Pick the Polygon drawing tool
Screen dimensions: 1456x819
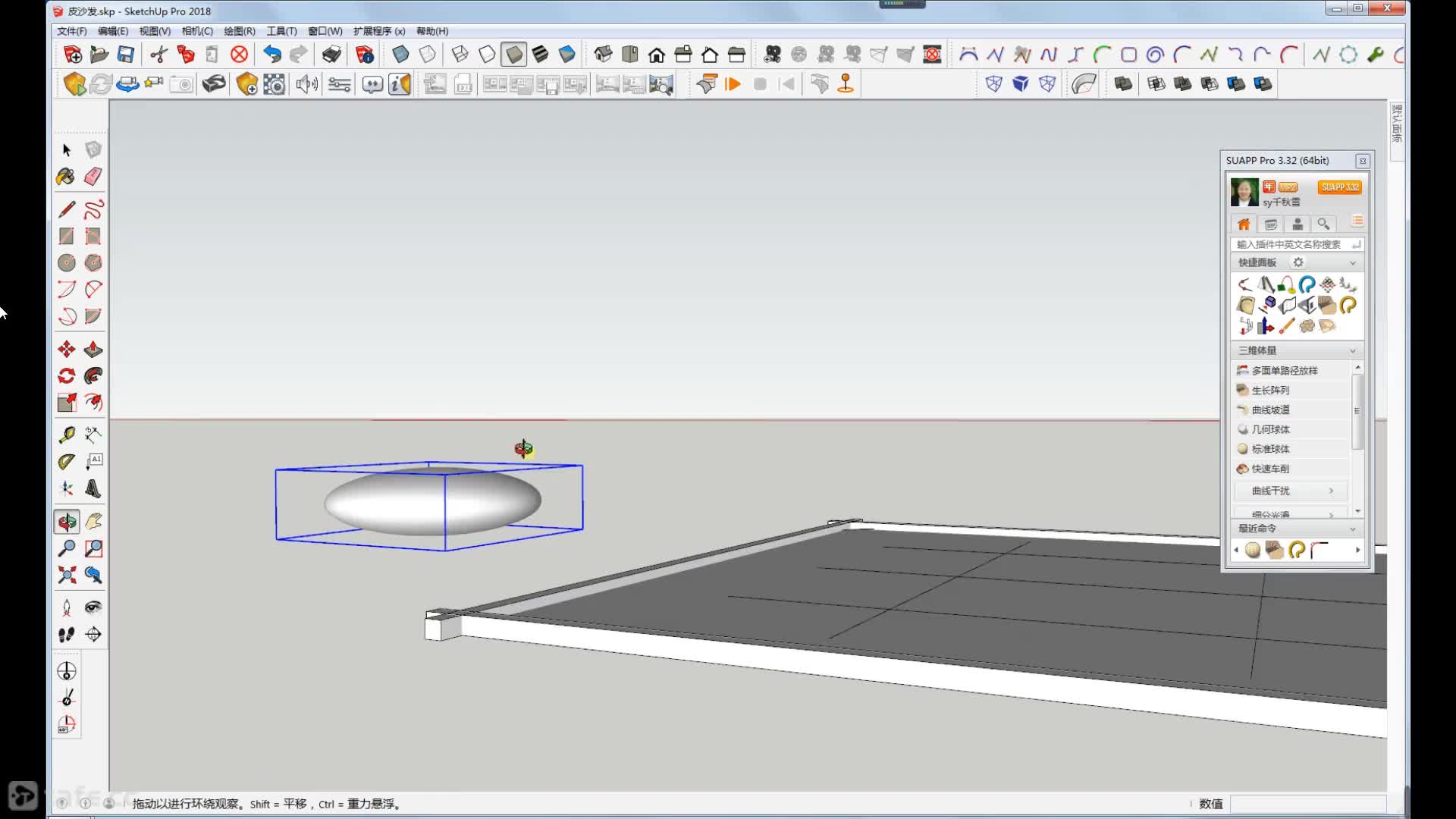pos(93,262)
